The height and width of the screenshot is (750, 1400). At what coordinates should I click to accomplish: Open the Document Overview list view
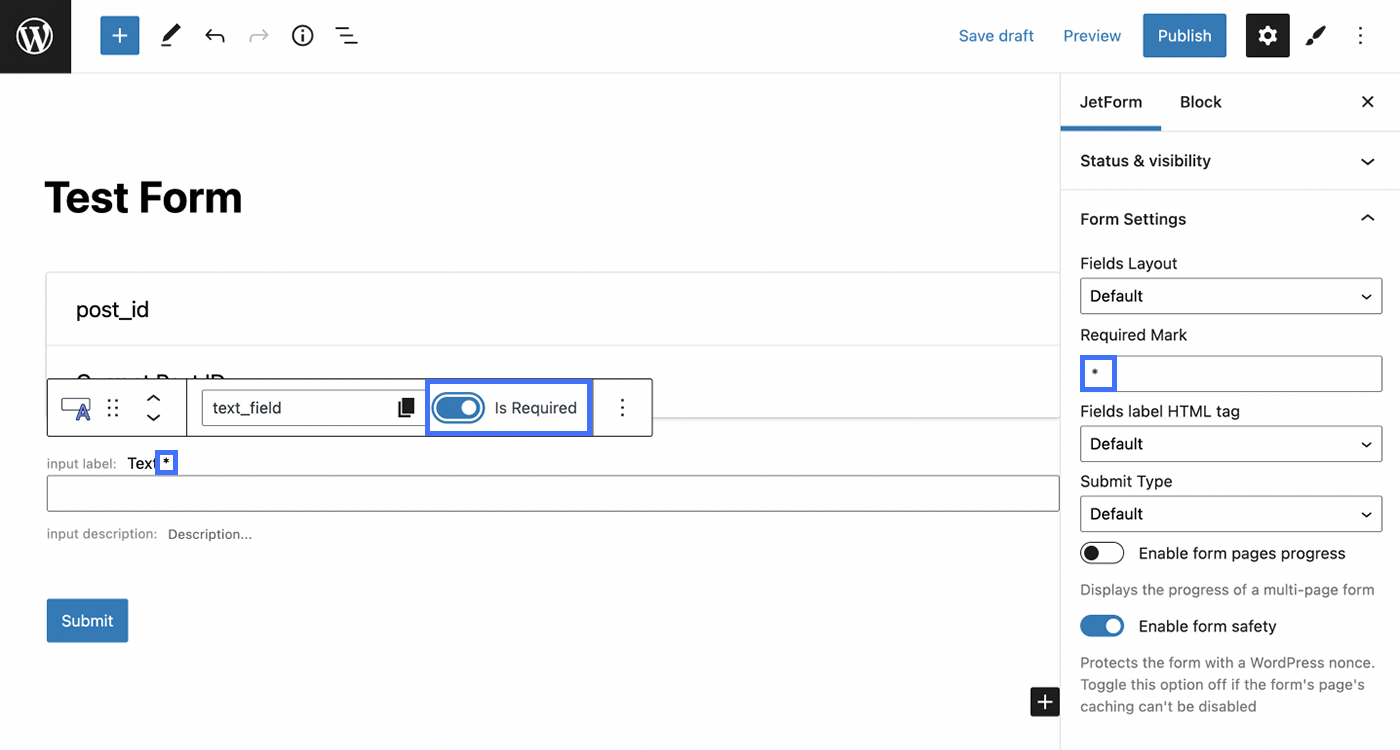pyautogui.click(x=346, y=35)
